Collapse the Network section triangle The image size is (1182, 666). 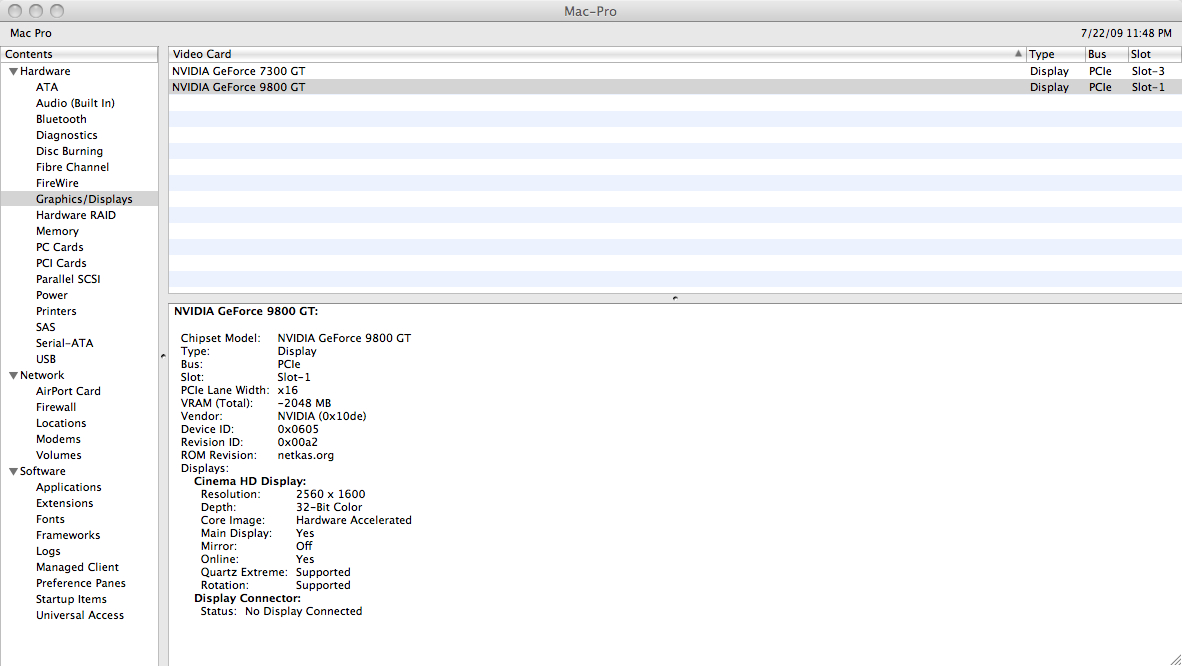(13, 376)
